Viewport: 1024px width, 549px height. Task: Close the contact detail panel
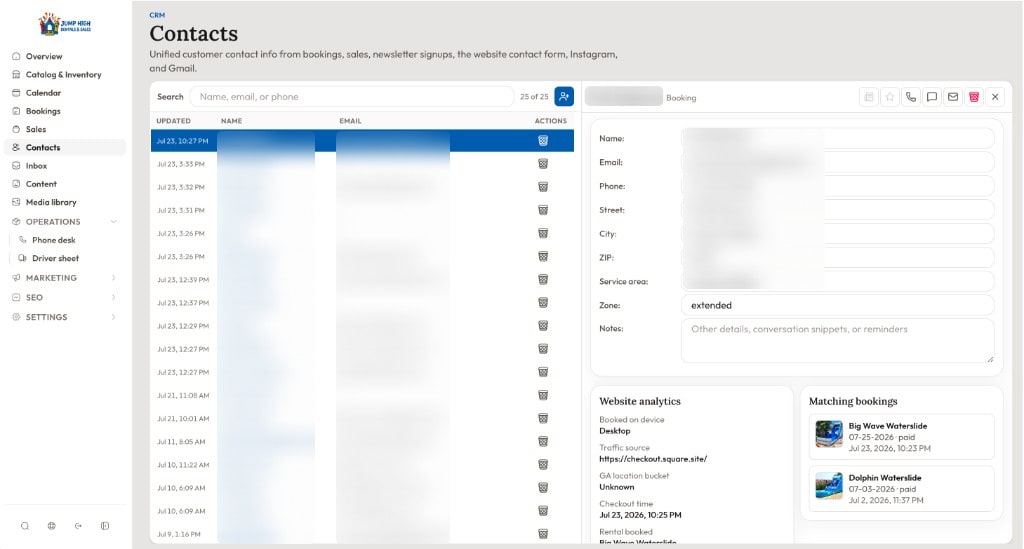[995, 97]
